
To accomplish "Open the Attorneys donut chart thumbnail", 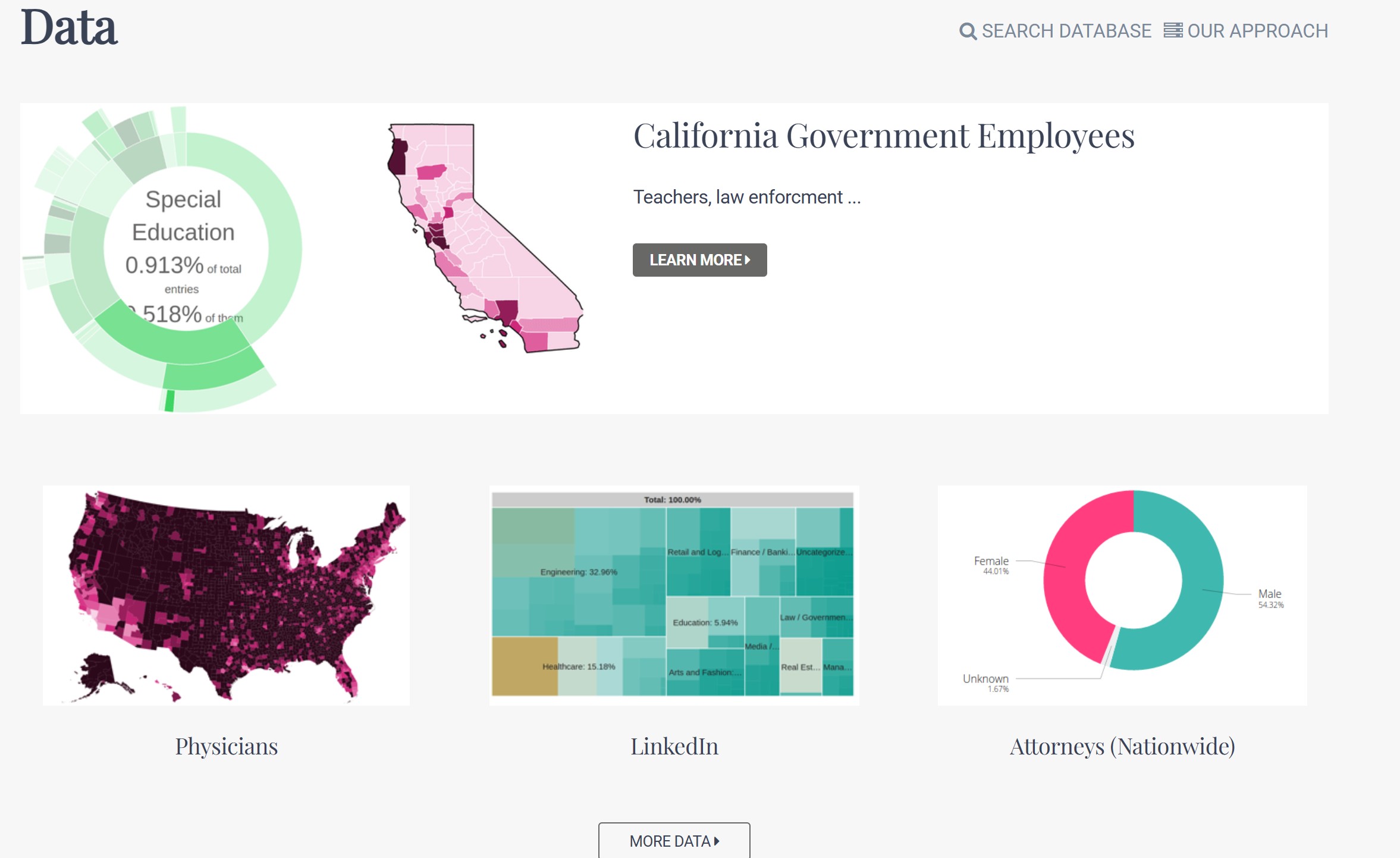I will 1122,595.
